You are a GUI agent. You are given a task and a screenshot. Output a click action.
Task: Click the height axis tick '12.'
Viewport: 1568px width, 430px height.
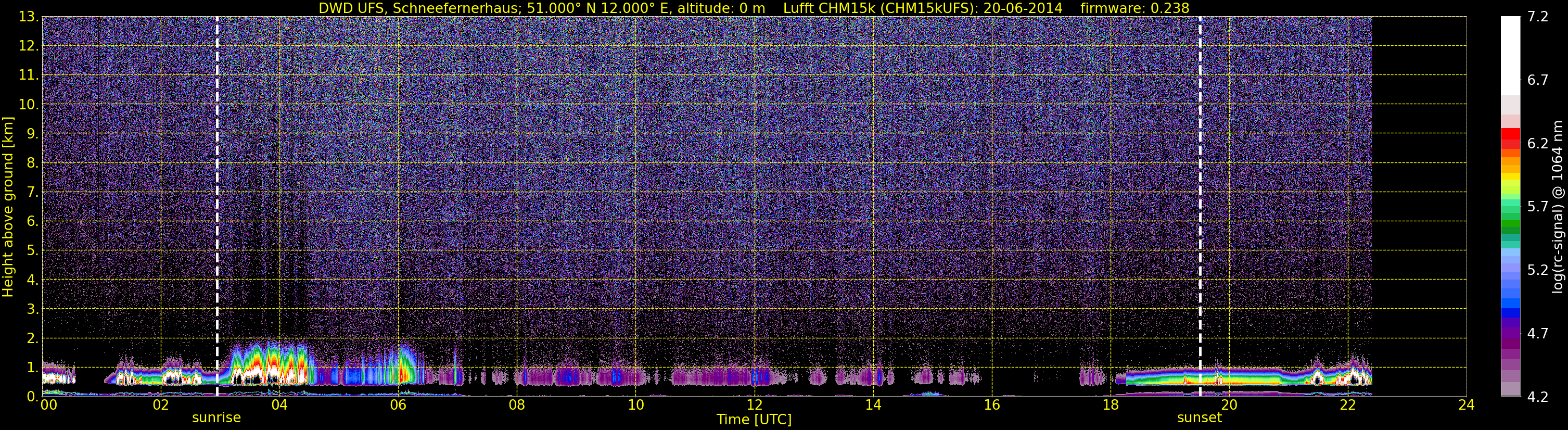click(x=29, y=46)
